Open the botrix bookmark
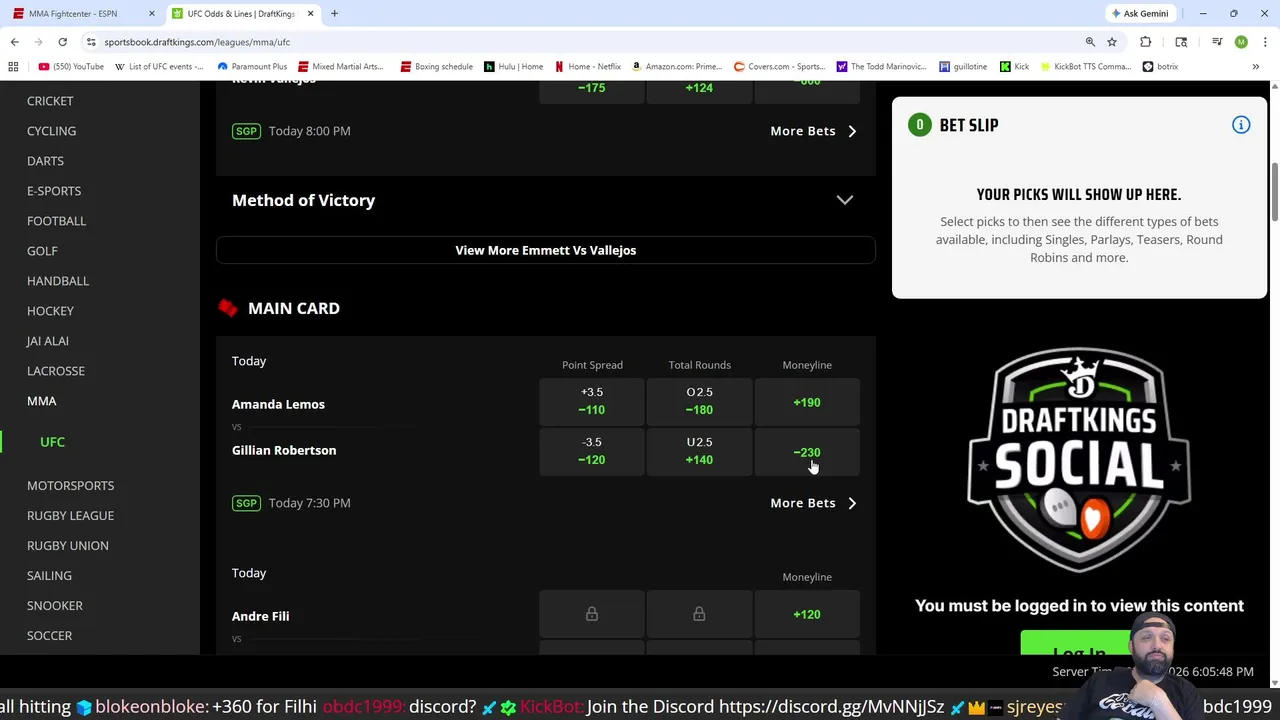The image size is (1280, 720). [x=1160, y=67]
